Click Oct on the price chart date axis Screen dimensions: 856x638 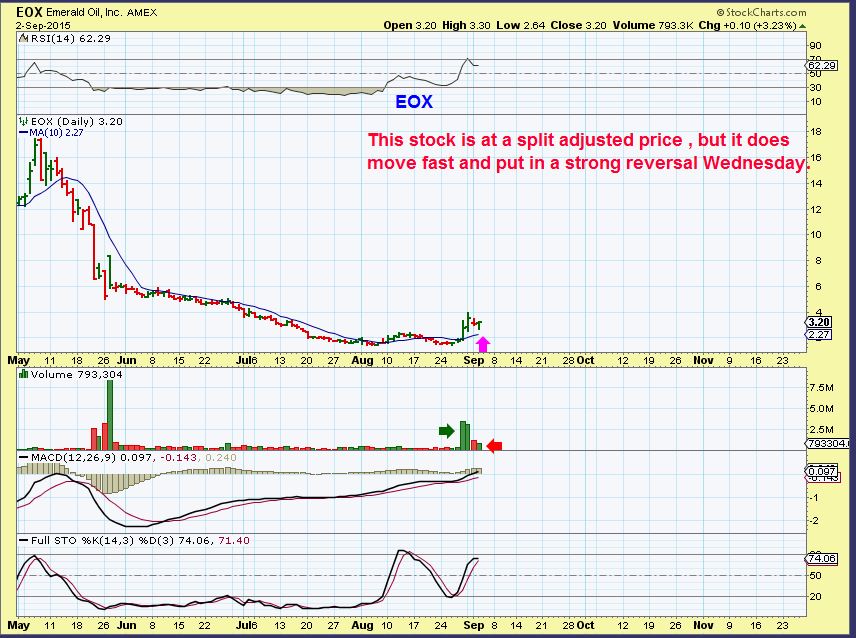tap(586, 360)
